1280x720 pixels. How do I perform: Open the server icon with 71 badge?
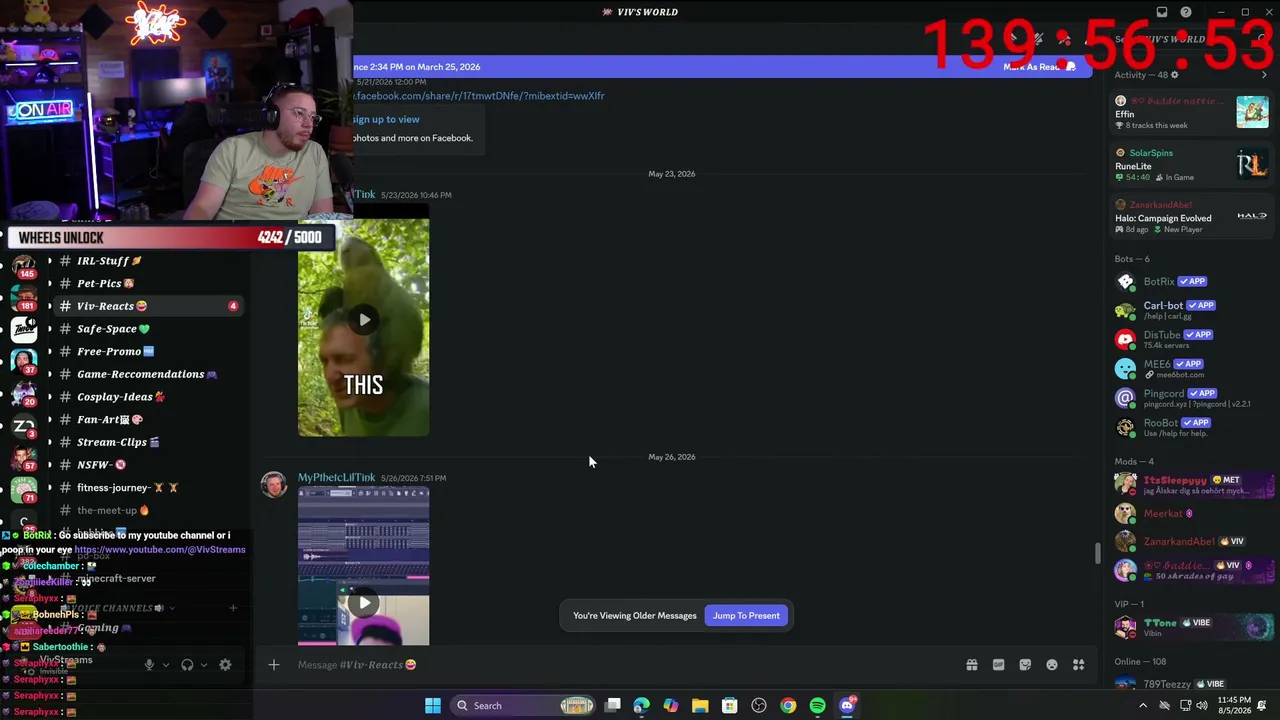[24, 490]
